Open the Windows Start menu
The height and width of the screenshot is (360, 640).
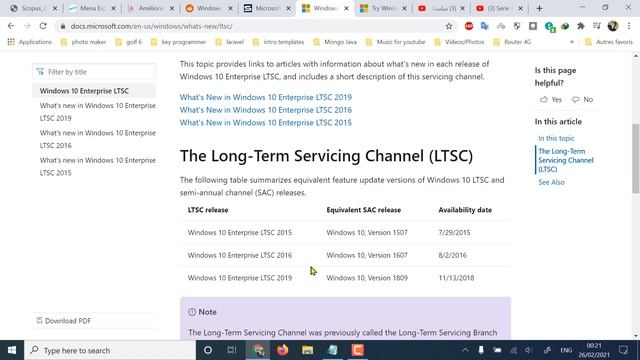click(x=12, y=350)
